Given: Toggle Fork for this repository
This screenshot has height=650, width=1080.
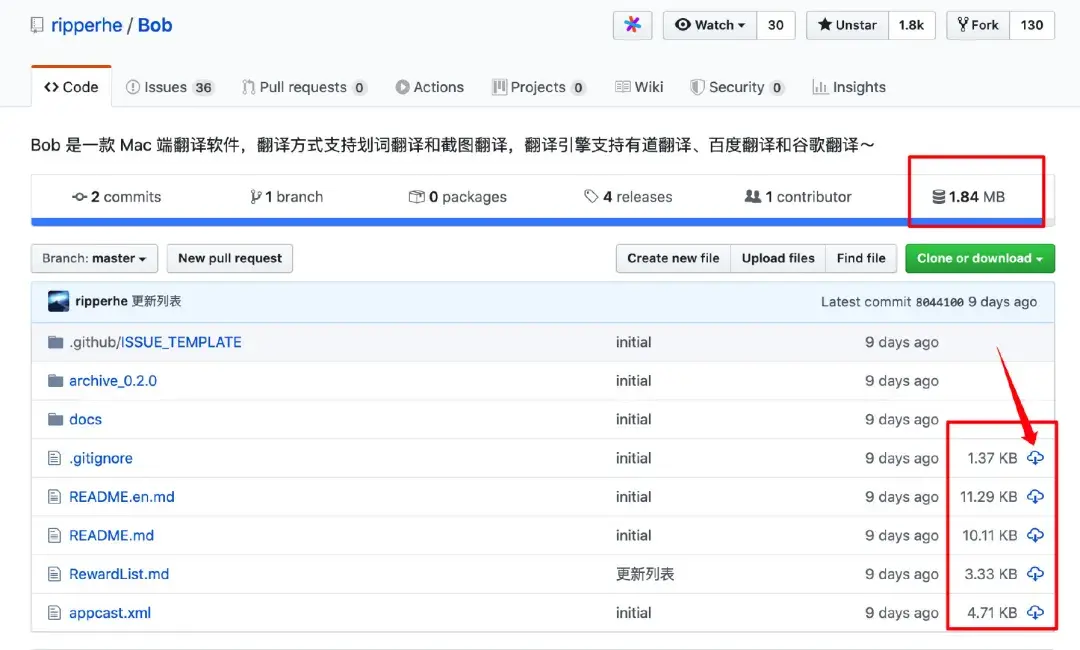Looking at the screenshot, I should coord(976,26).
